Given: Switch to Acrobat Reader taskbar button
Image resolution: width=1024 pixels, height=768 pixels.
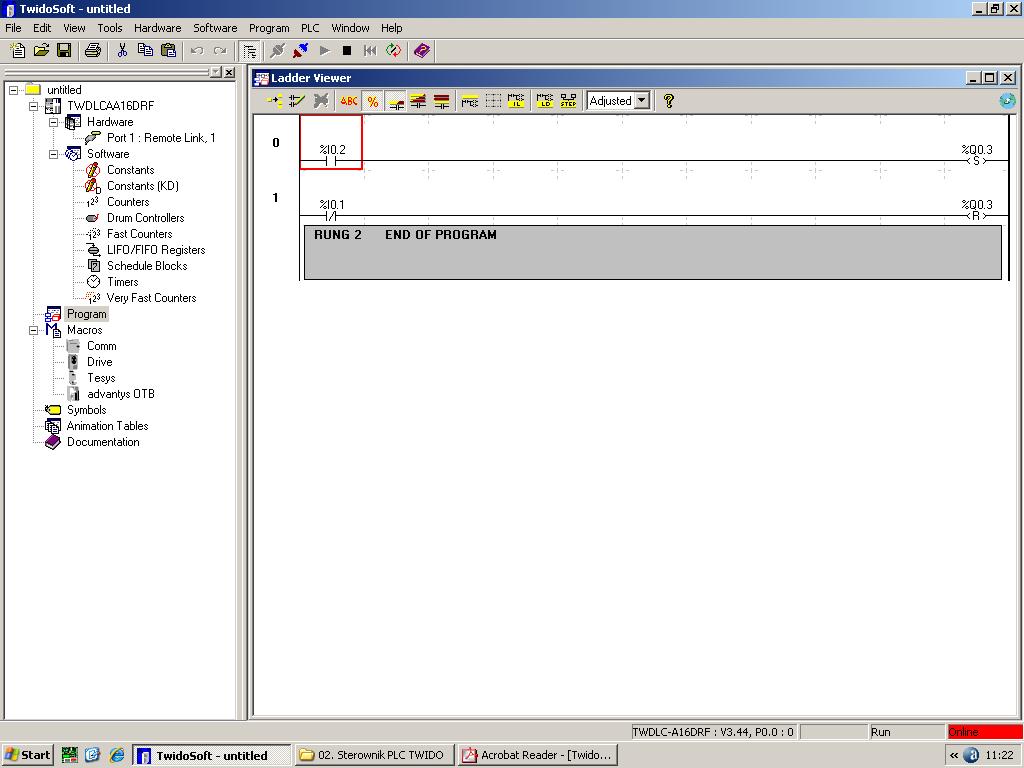Looking at the screenshot, I should coord(537,755).
